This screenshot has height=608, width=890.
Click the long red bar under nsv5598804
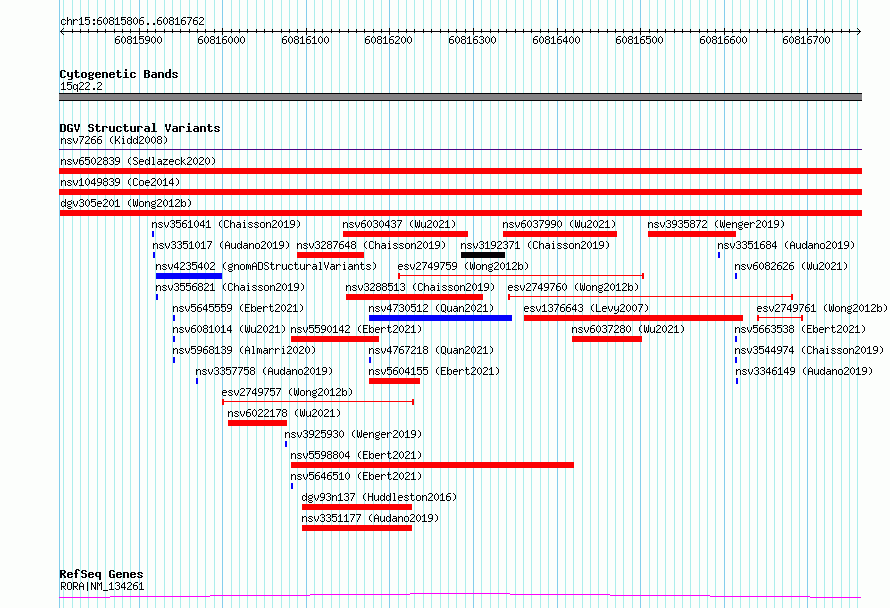tap(433, 465)
